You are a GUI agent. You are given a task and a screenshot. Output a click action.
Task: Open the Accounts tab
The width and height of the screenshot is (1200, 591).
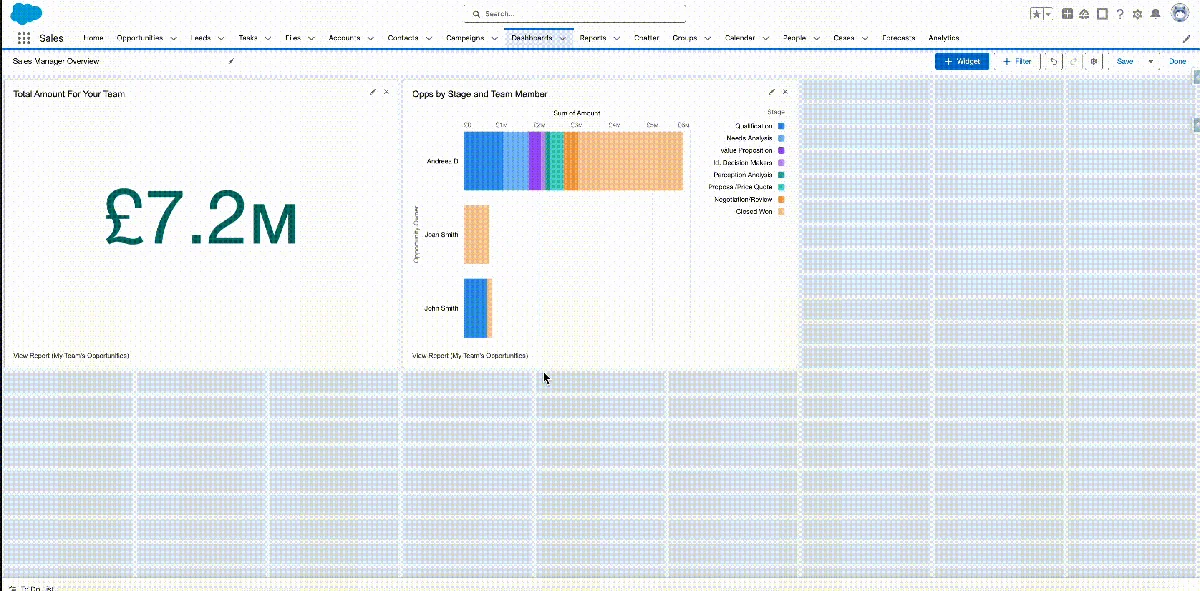click(344, 38)
